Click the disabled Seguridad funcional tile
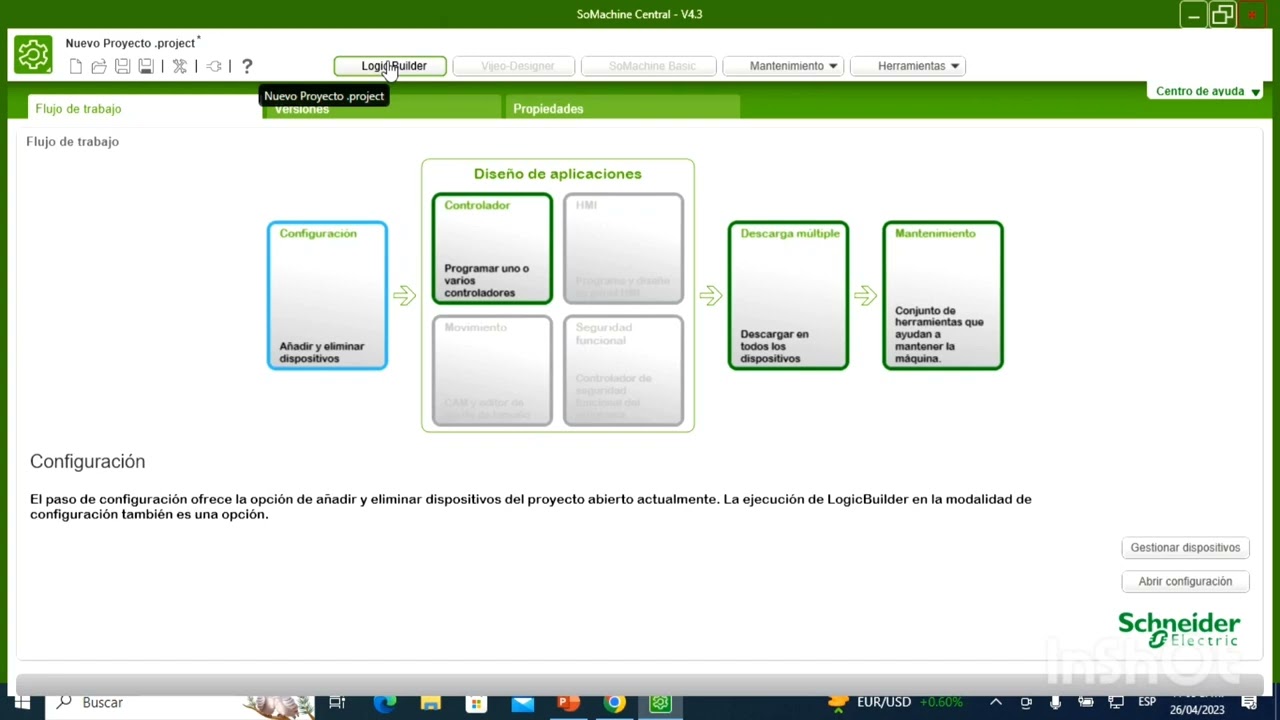1280x720 pixels. [x=623, y=371]
